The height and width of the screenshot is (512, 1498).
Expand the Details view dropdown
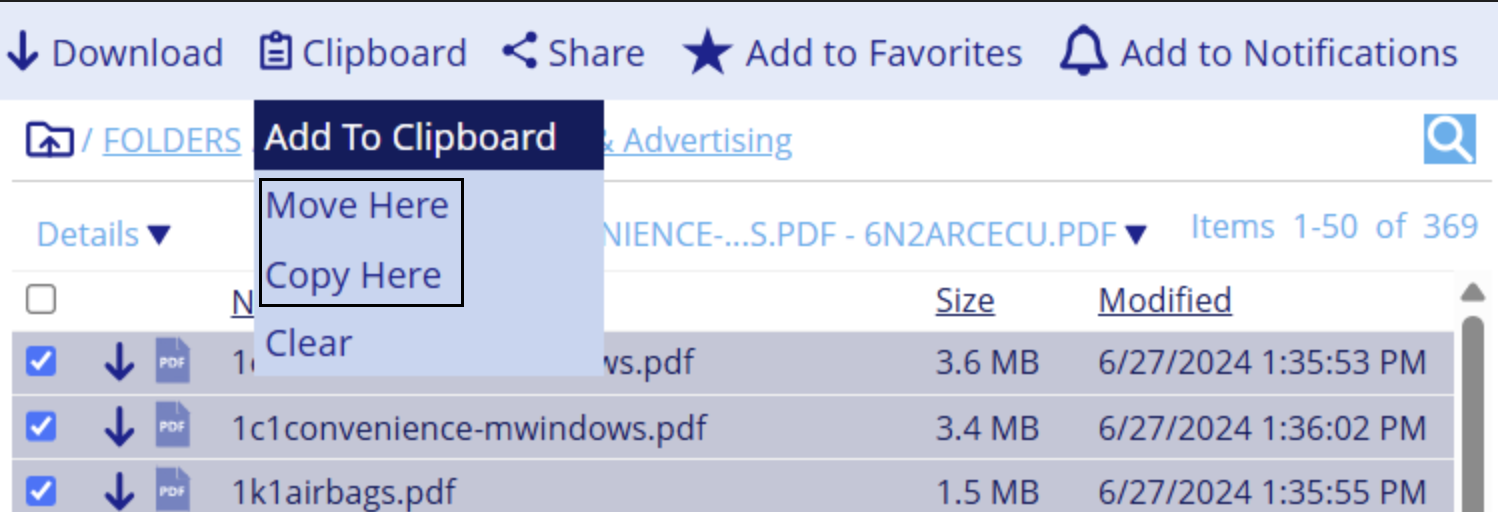(x=104, y=235)
